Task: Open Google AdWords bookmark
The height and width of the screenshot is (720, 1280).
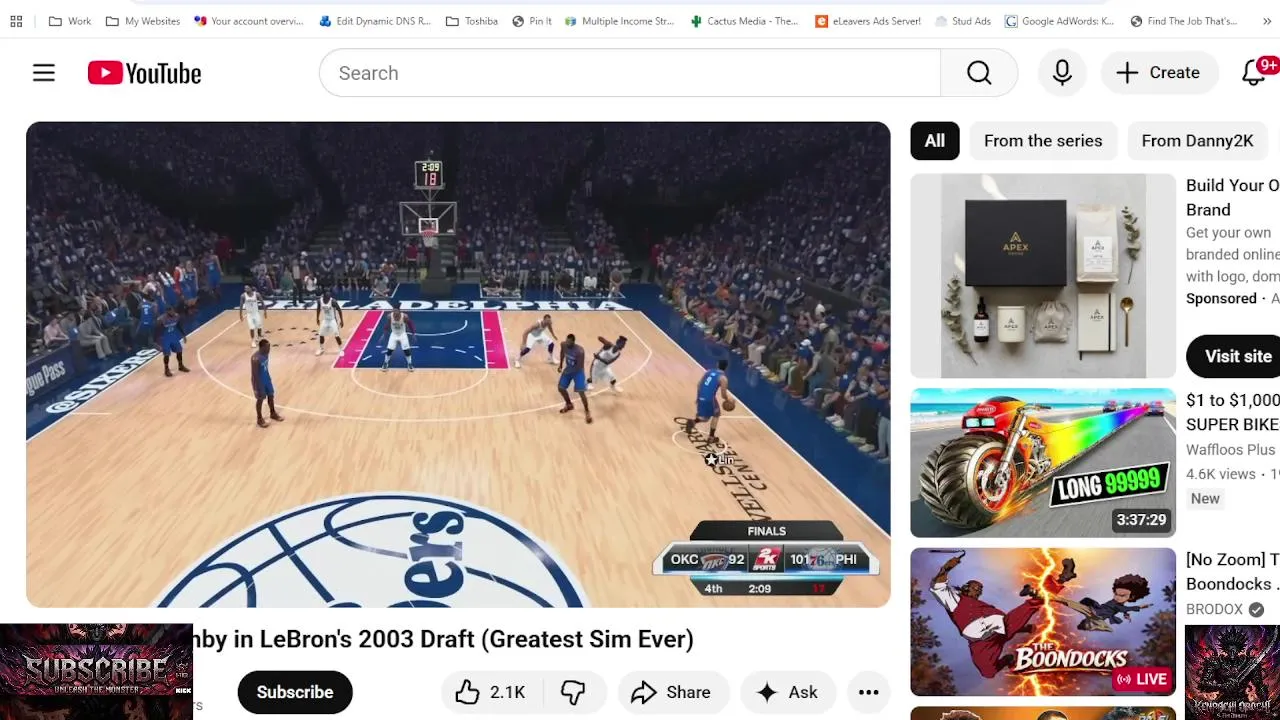Action: 1060,21
